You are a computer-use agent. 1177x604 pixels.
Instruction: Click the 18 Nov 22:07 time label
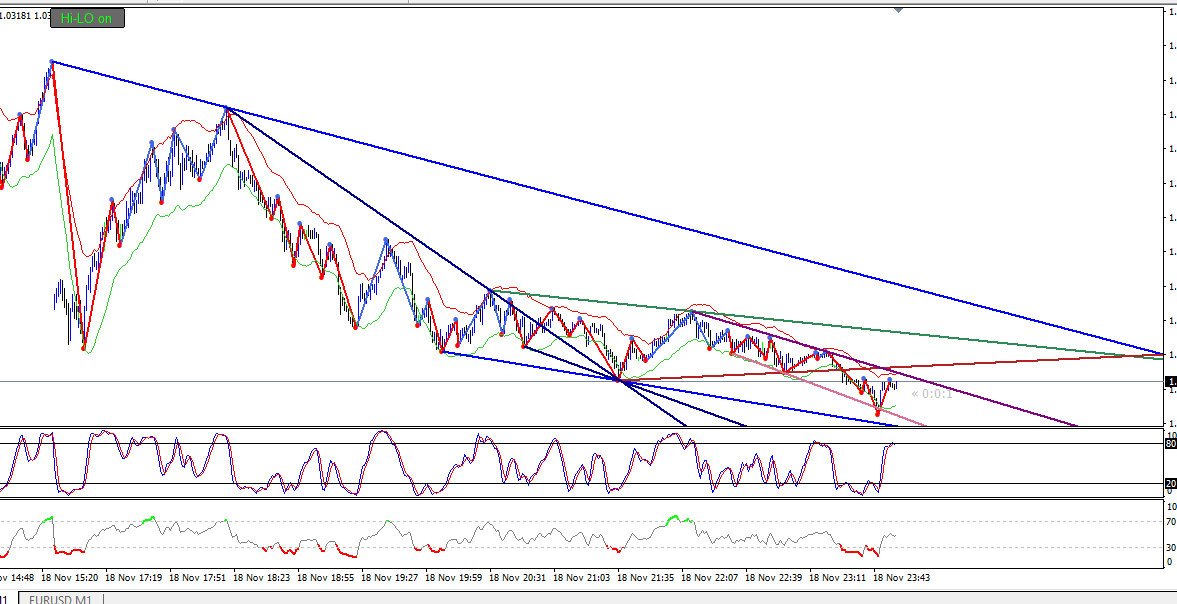710,578
